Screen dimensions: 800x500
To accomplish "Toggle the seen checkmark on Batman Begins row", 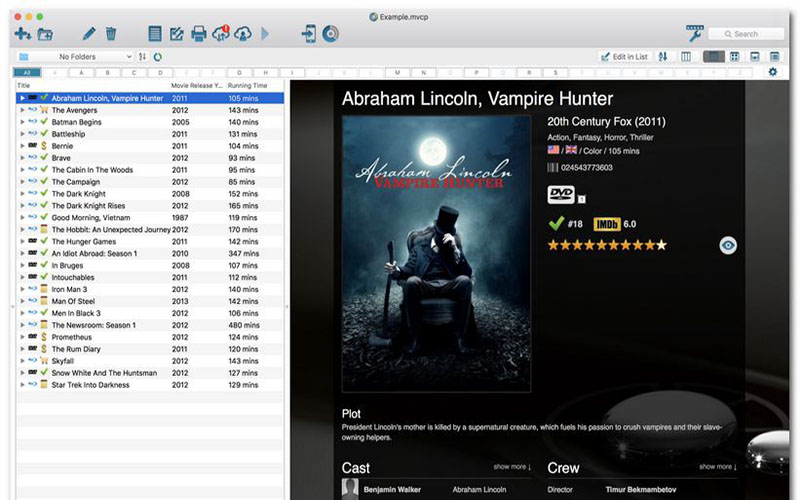I will 44,122.
